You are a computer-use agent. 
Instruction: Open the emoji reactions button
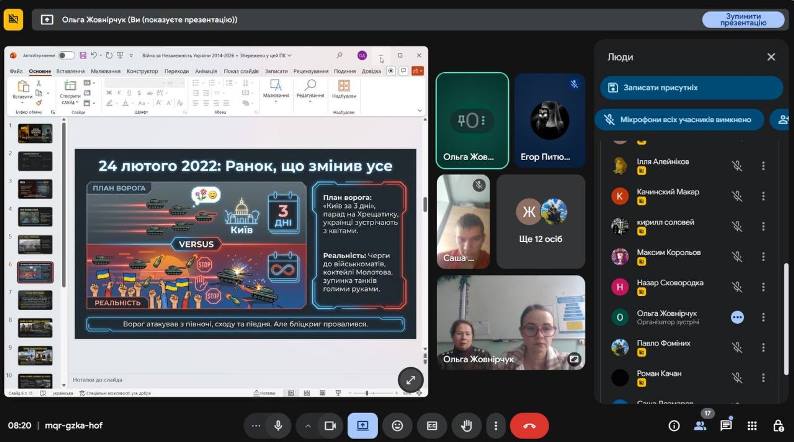click(x=398, y=426)
